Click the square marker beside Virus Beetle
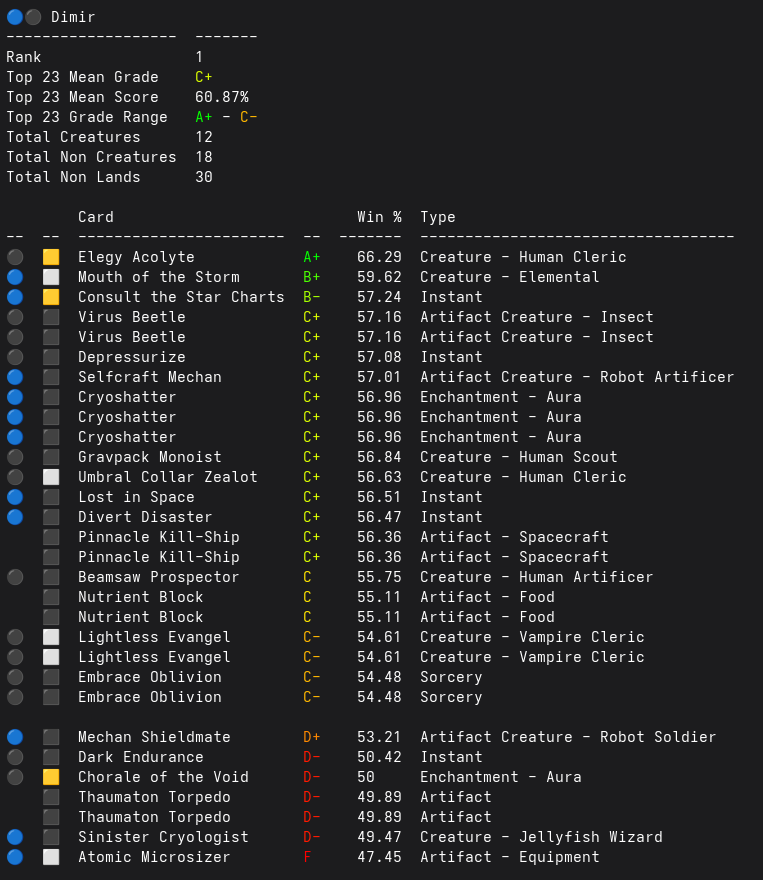 [x=51, y=317]
